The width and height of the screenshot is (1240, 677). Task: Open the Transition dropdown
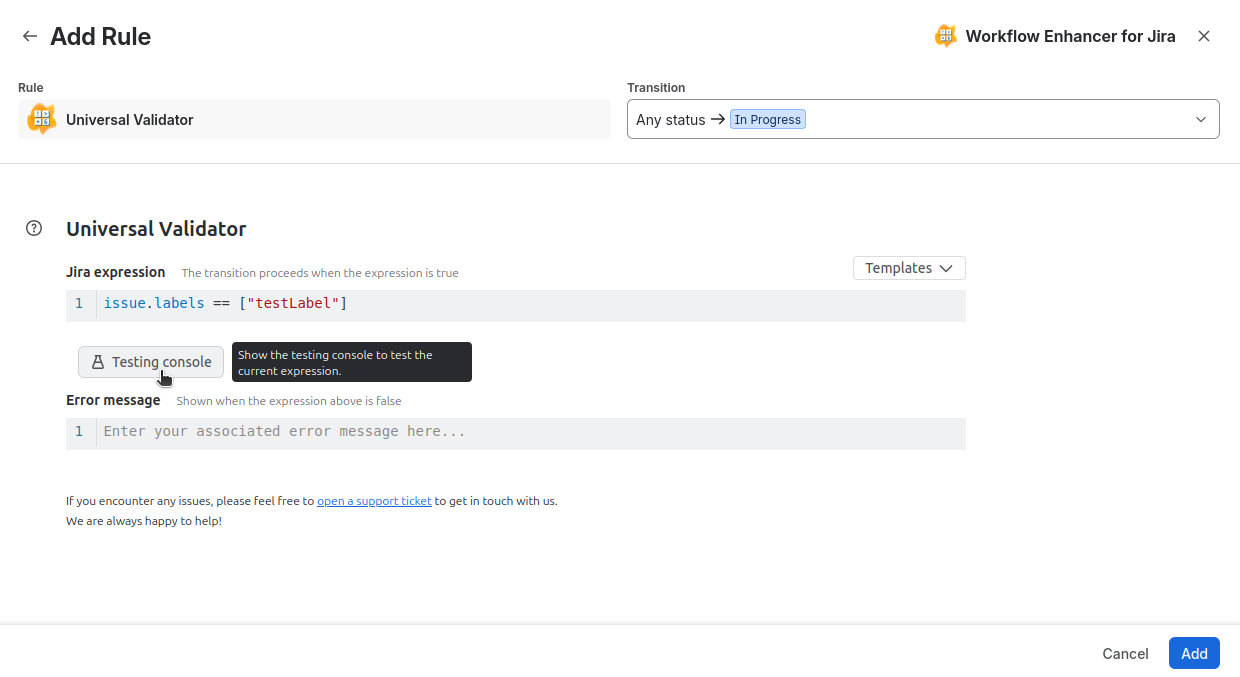(923, 119)
